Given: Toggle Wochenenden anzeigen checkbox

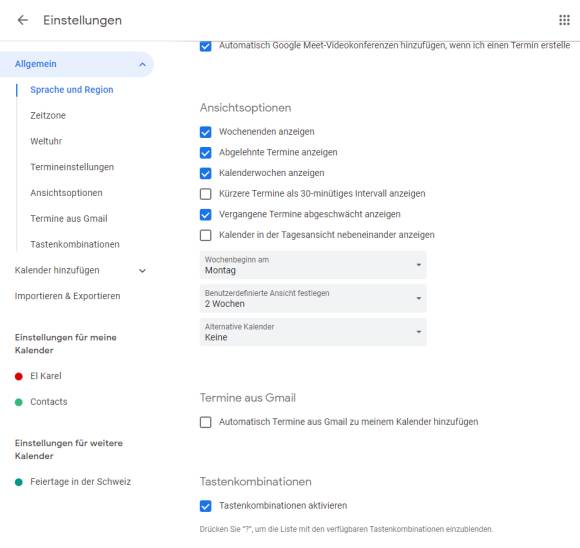Looking at the screenshot, I should click(x=205, y=132).
